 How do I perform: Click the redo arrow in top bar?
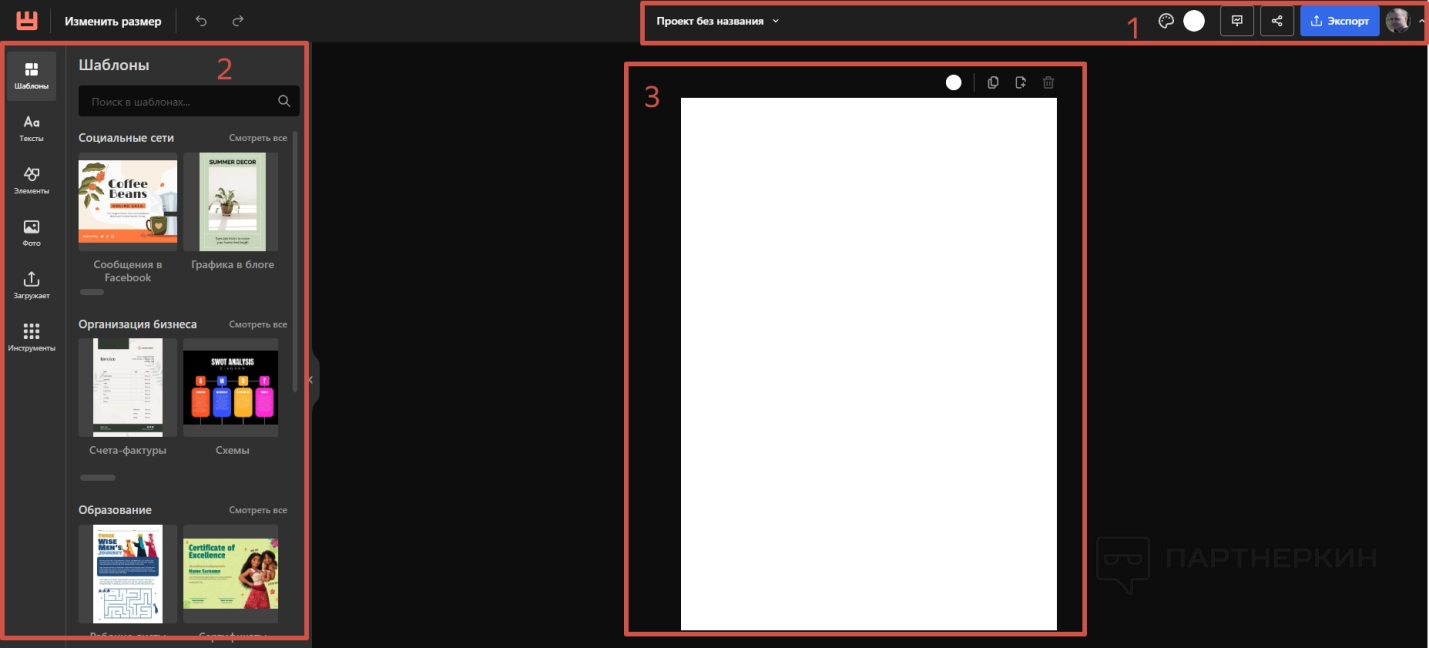(238, 21)
